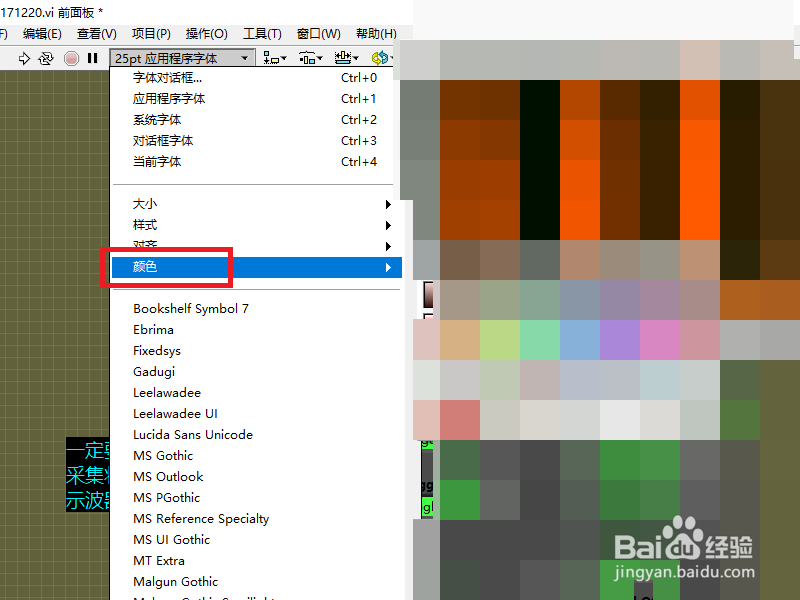Click the Distribute Objects toolbar icon
The width and height of the screenshot is (800, 600).
(x=308, y=57)
